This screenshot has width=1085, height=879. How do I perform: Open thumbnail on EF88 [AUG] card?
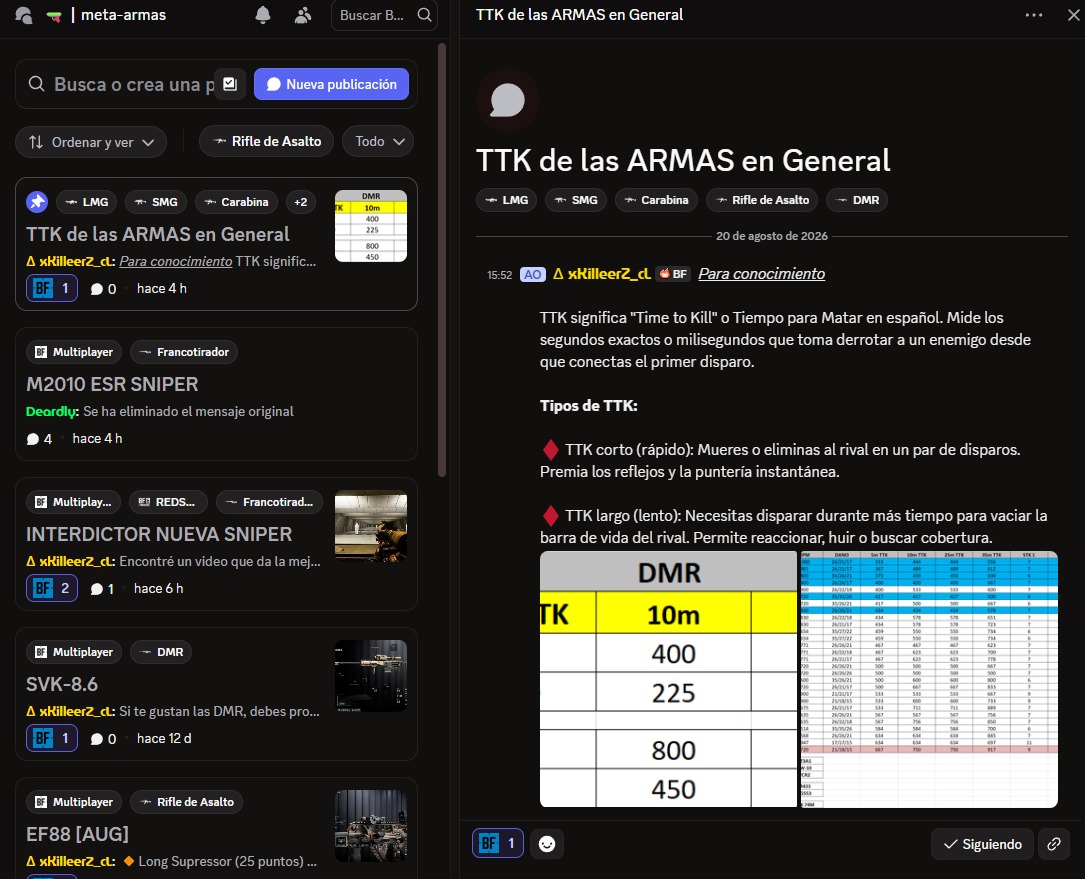(371, 826)
